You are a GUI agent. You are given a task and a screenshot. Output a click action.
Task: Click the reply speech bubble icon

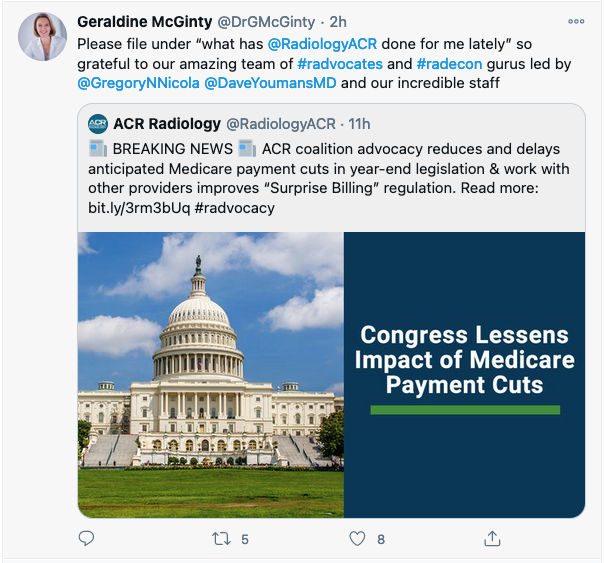tap(86, 538)
